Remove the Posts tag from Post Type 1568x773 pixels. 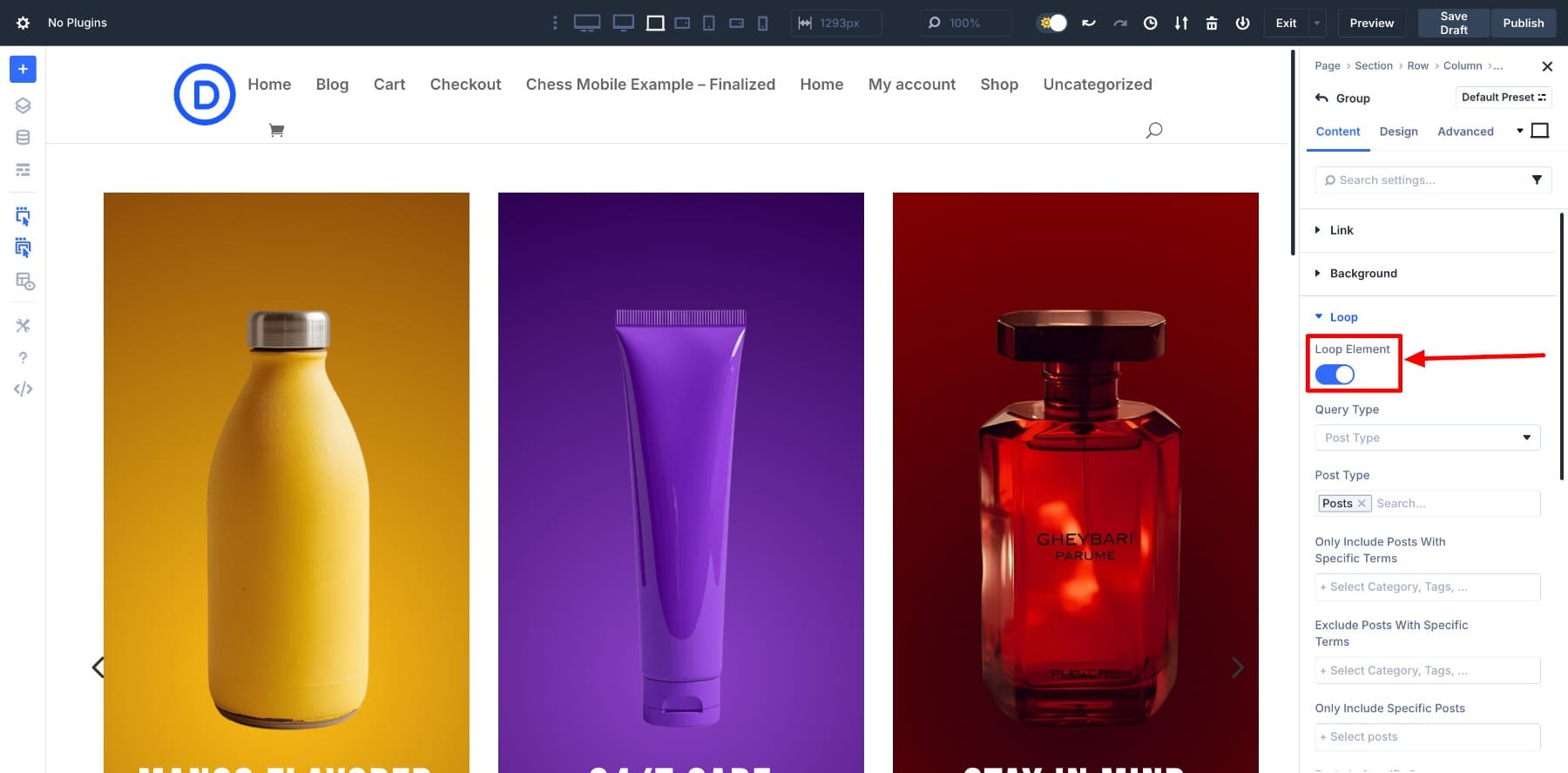(x=1362, y=504)
